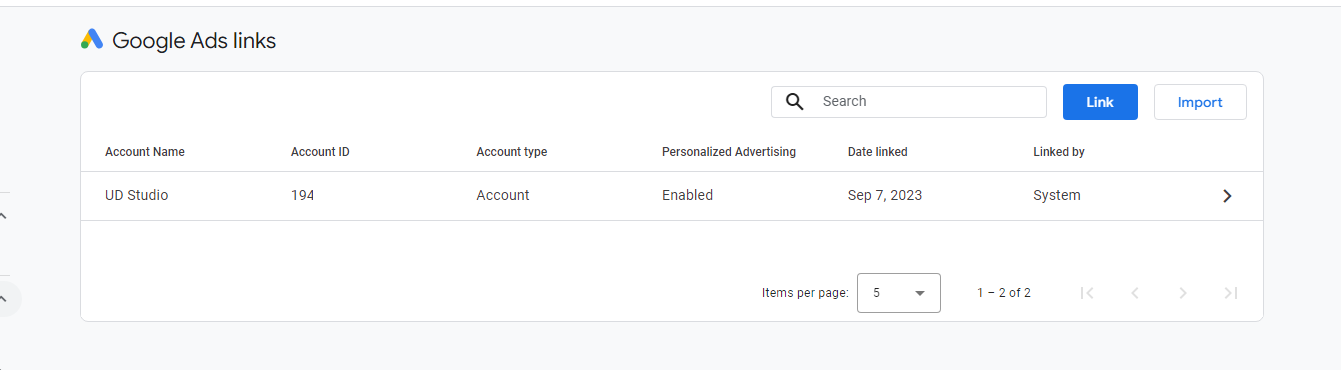Select the UD Studio account name cell
1341x370 pixels.
point(137,196)
